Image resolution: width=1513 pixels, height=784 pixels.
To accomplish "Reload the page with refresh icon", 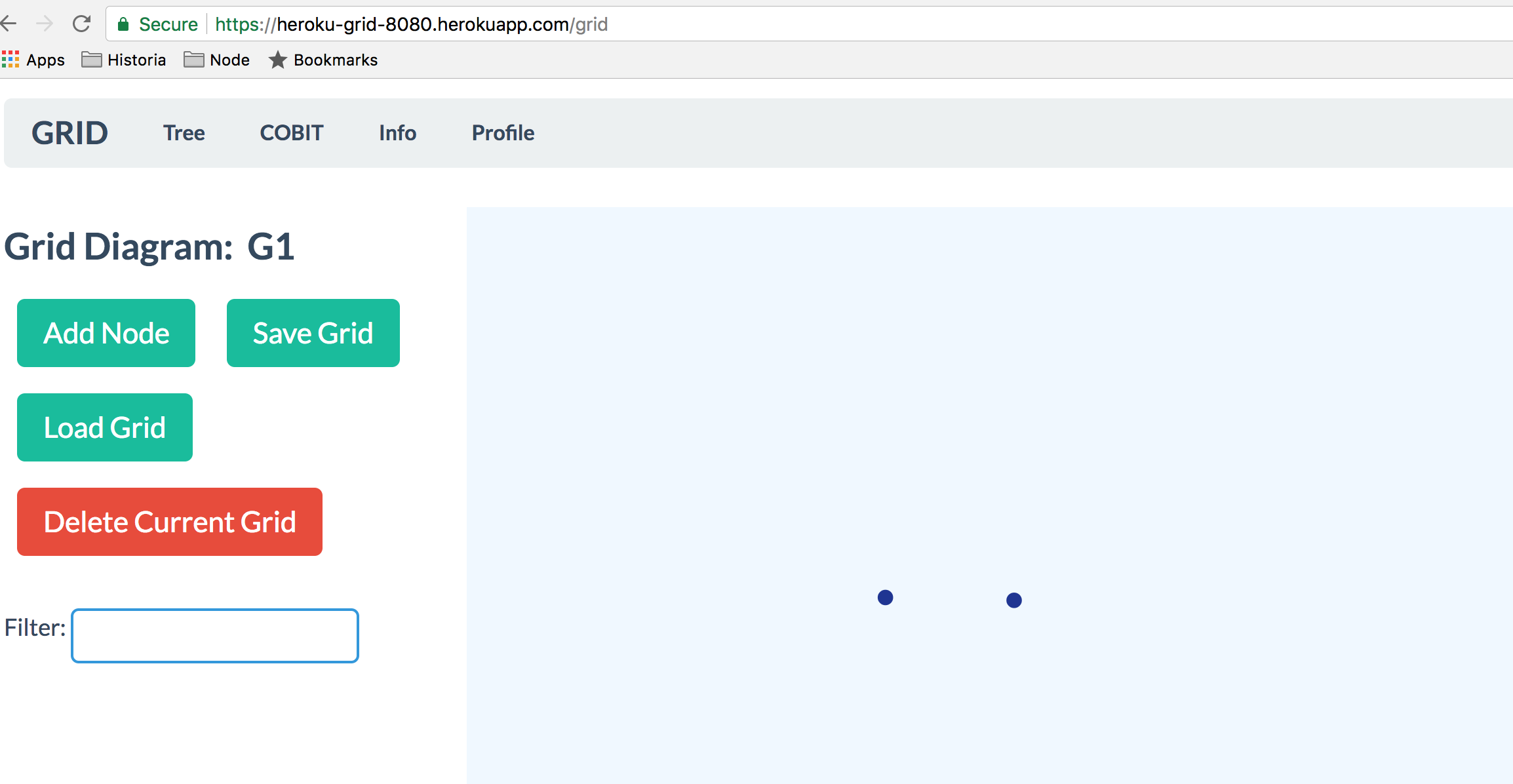I will click(x=81, y=24).
